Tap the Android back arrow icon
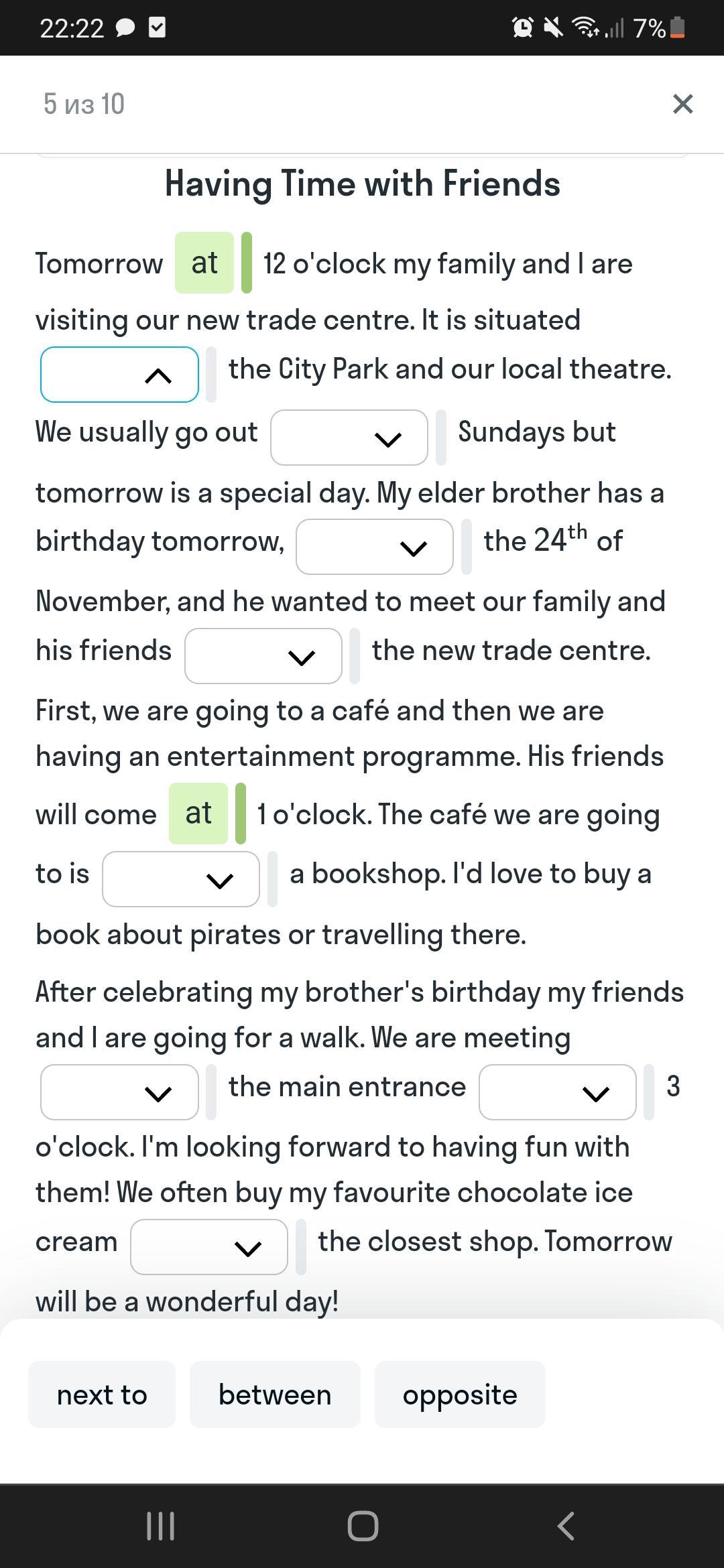This screenshot has width=724, height=1568. pos(565,1526)
